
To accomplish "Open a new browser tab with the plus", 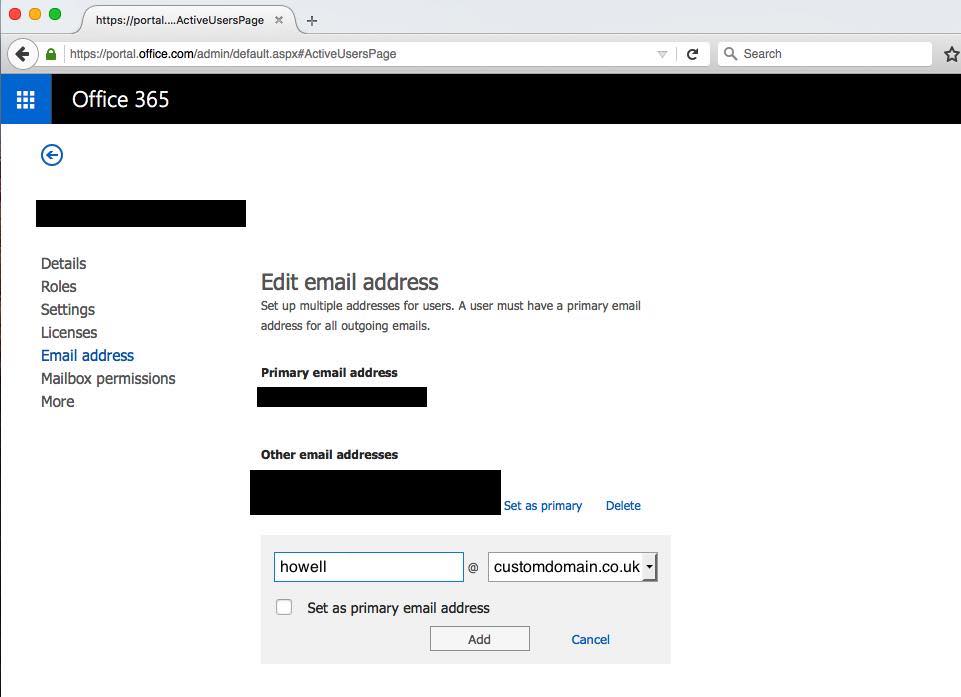I will [312, 21].
